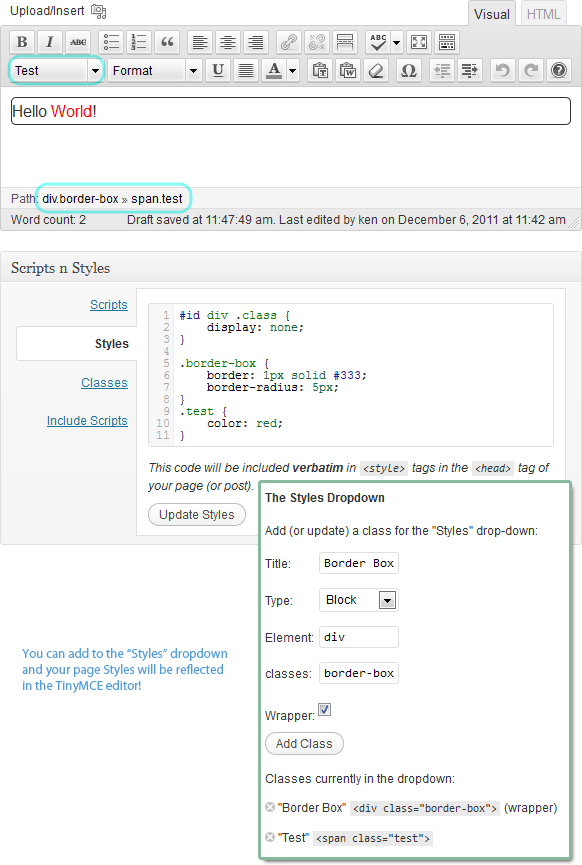
Task: Toggle bold formatting in editor toolbar
Action: click(x=22, y=42)
